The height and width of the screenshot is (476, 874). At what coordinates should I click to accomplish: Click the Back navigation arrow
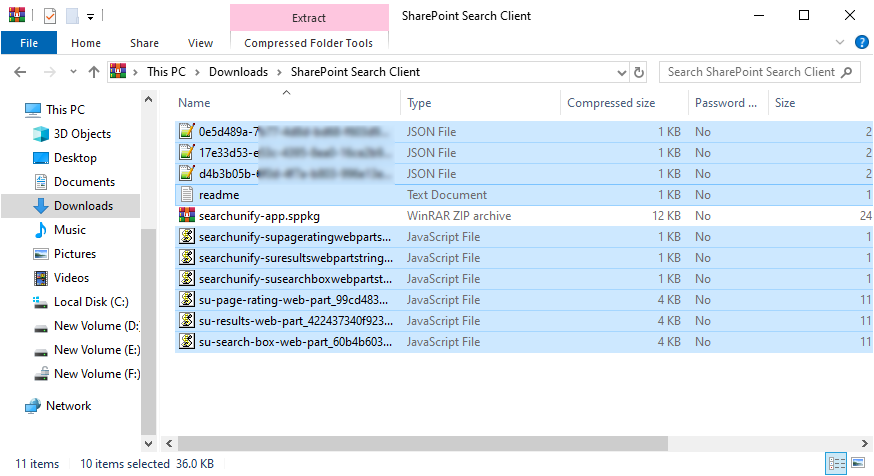tap(21, 72)
